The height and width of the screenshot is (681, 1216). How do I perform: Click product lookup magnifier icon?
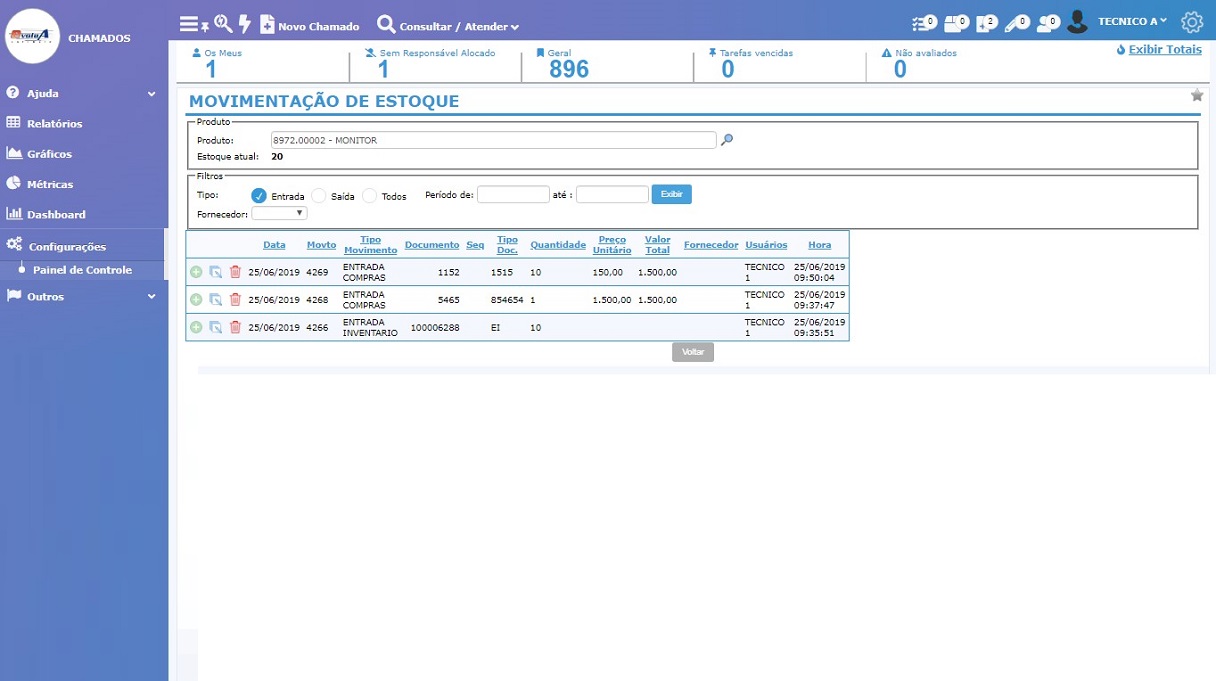pyautogui.click(x=727, y=140)
